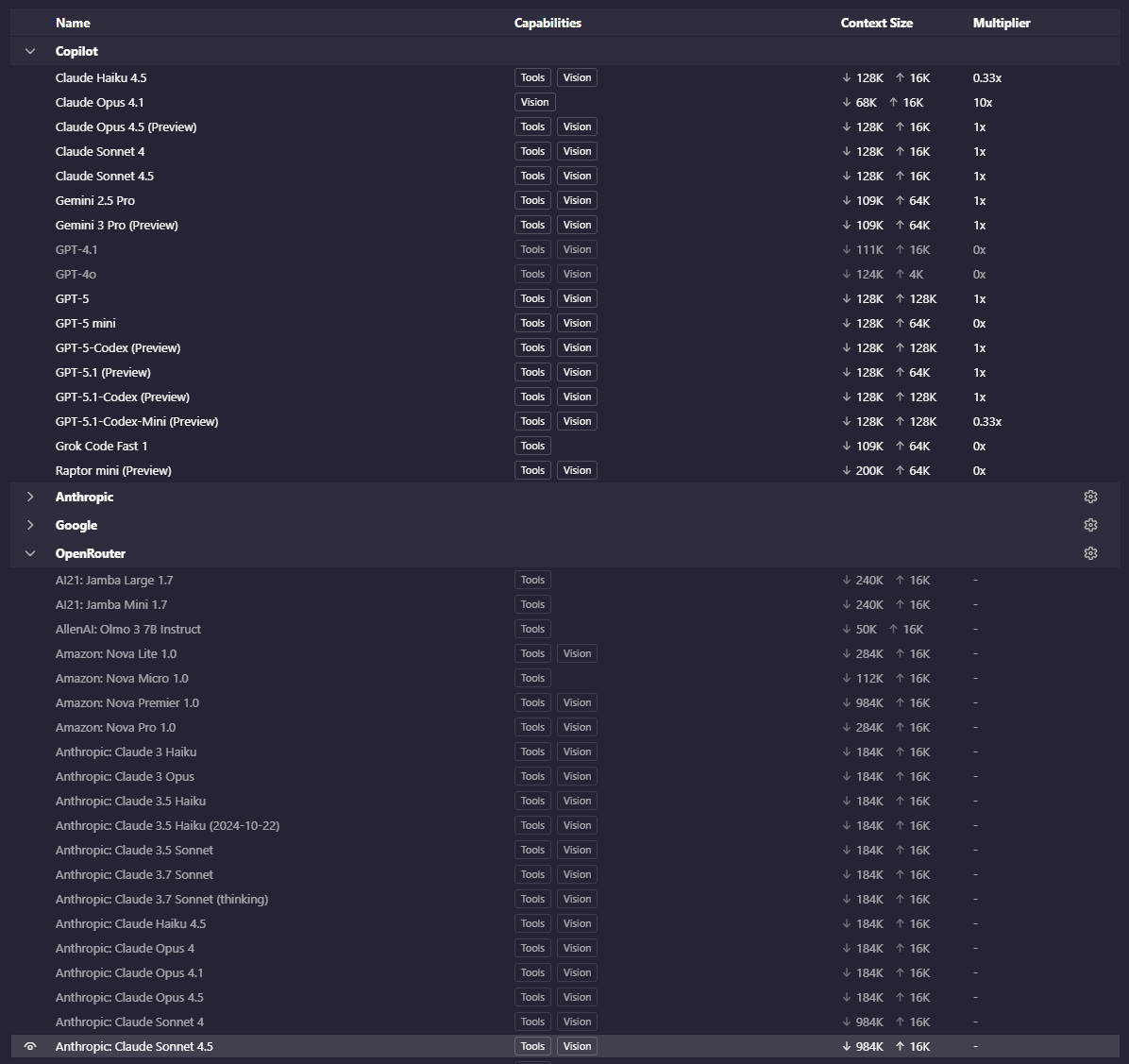
Task: Select AI21: Jamba Mini 1.7 row
Action: point(565,605)
